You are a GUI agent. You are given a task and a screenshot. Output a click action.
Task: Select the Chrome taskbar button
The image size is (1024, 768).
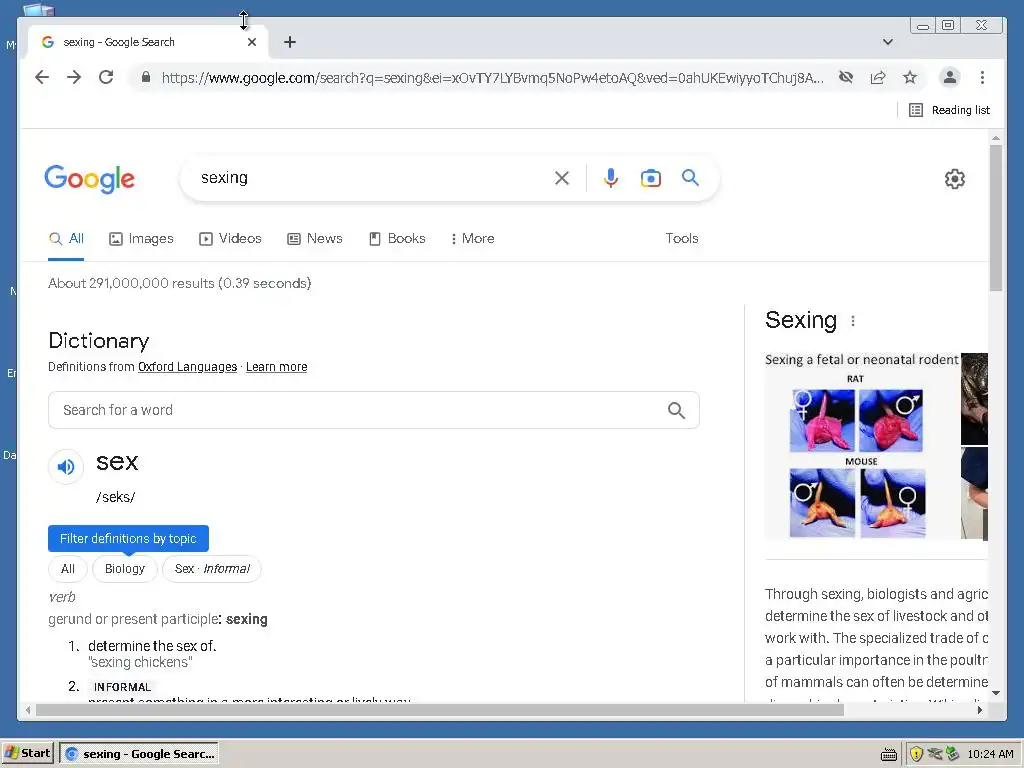coord(139,754)
